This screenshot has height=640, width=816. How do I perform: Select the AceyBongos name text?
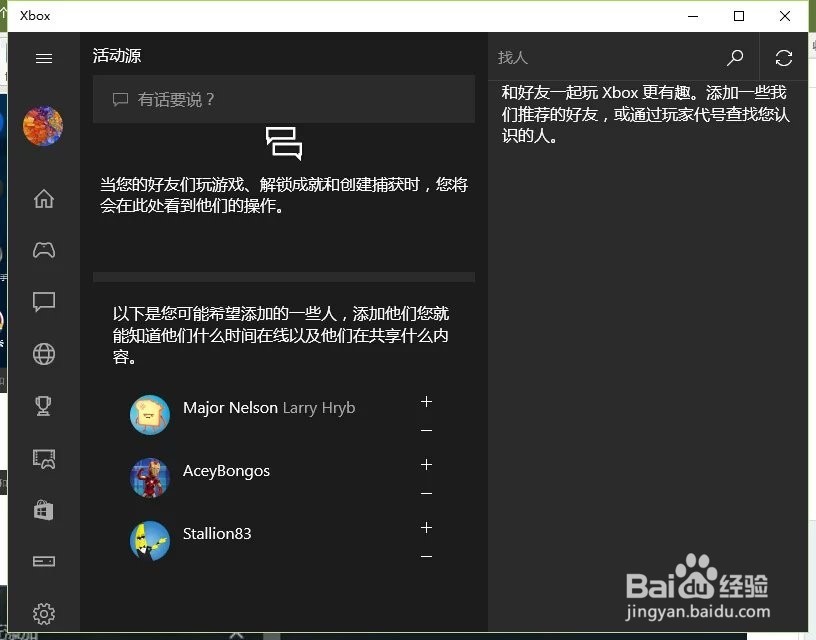[x=226, y=471]
